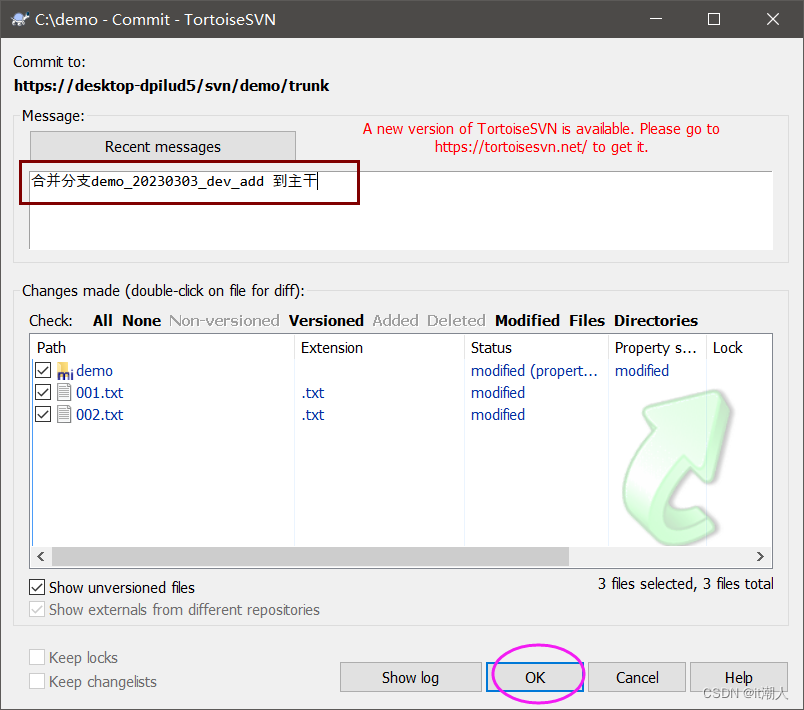Check None link
The width and height of the screenshot is (804, 710).
(142, 320)
